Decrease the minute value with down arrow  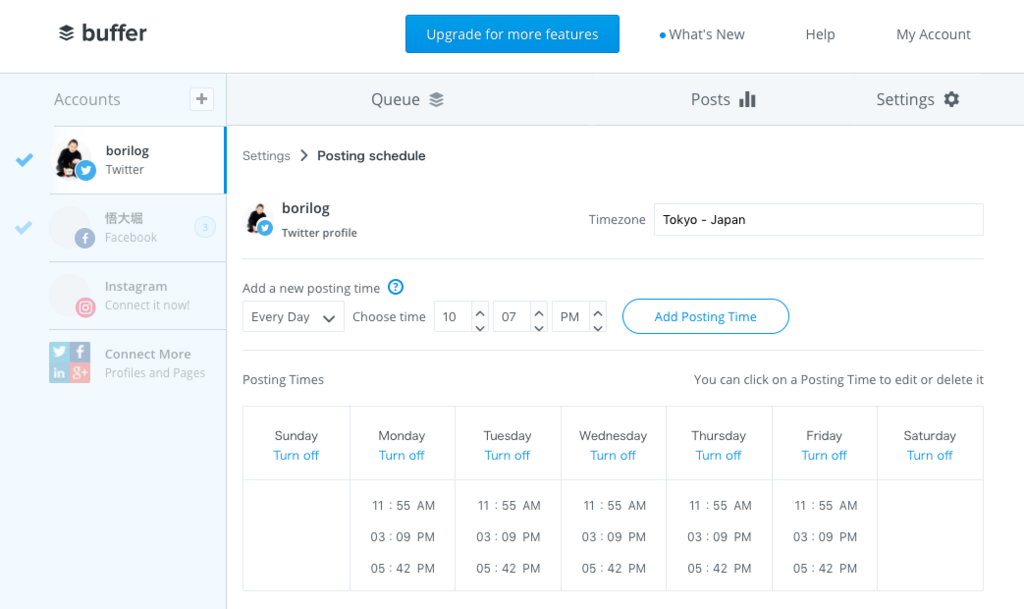pyautogui.click(x=539, y=326)
